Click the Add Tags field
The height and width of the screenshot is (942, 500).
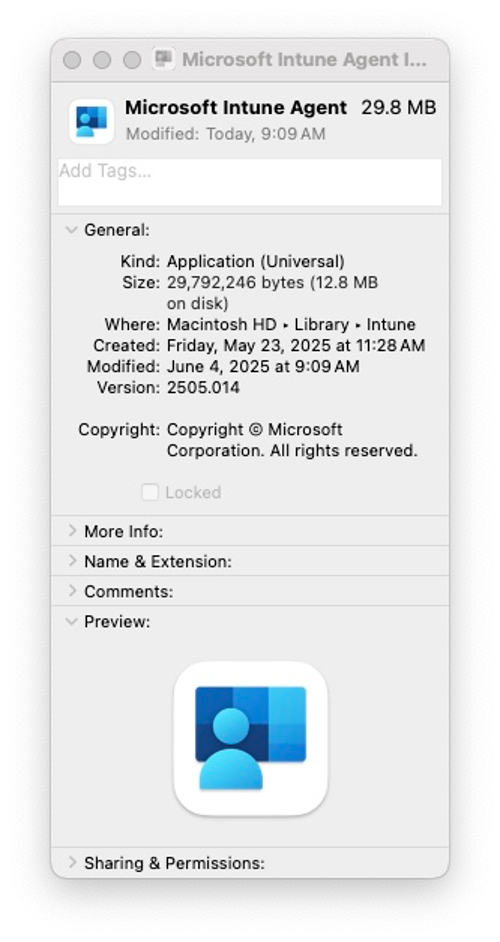(249, 182)
